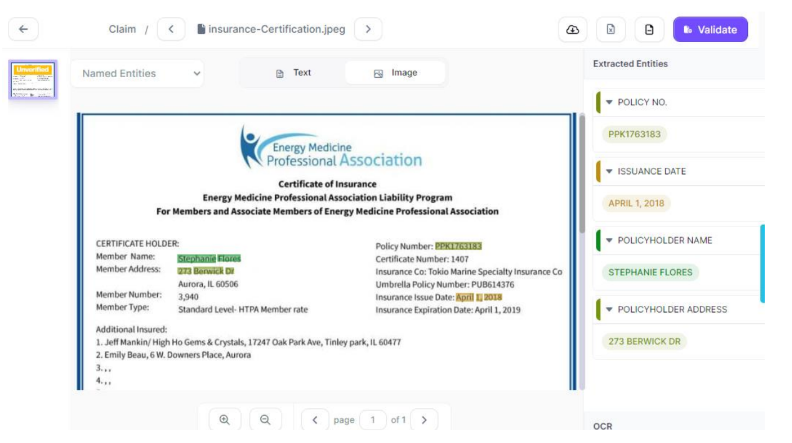
Task: Click Insurance Expiration Date: April 1, 2019
Action: 448,310
